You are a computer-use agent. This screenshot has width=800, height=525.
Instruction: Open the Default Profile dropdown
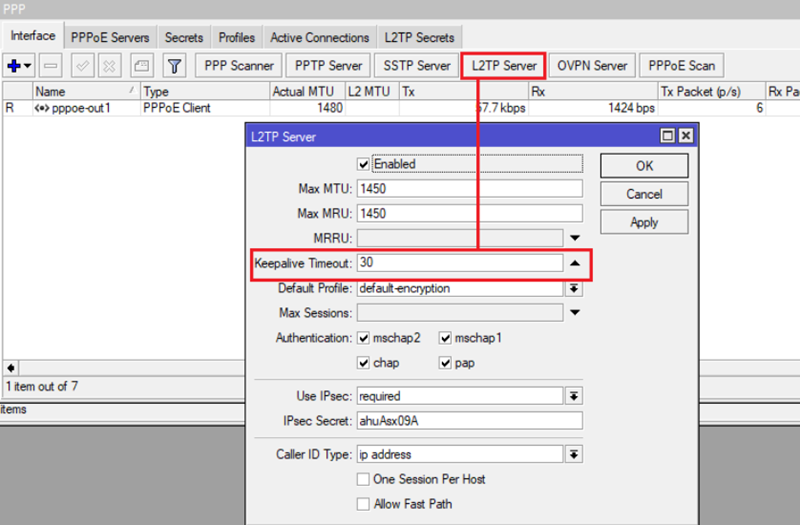pos(574,289)
